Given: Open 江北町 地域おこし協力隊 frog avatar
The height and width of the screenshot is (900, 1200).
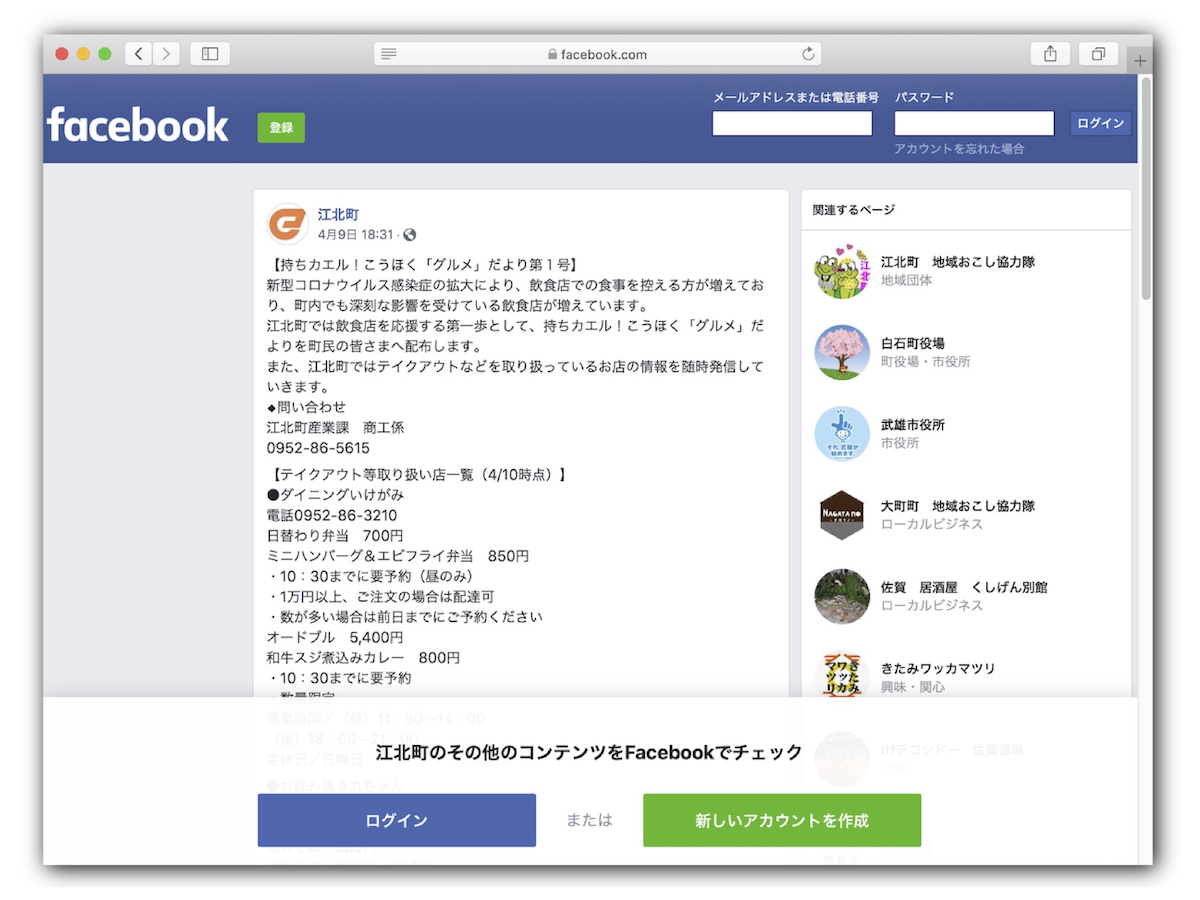Looking at the screenshot, I should (842, 271).
